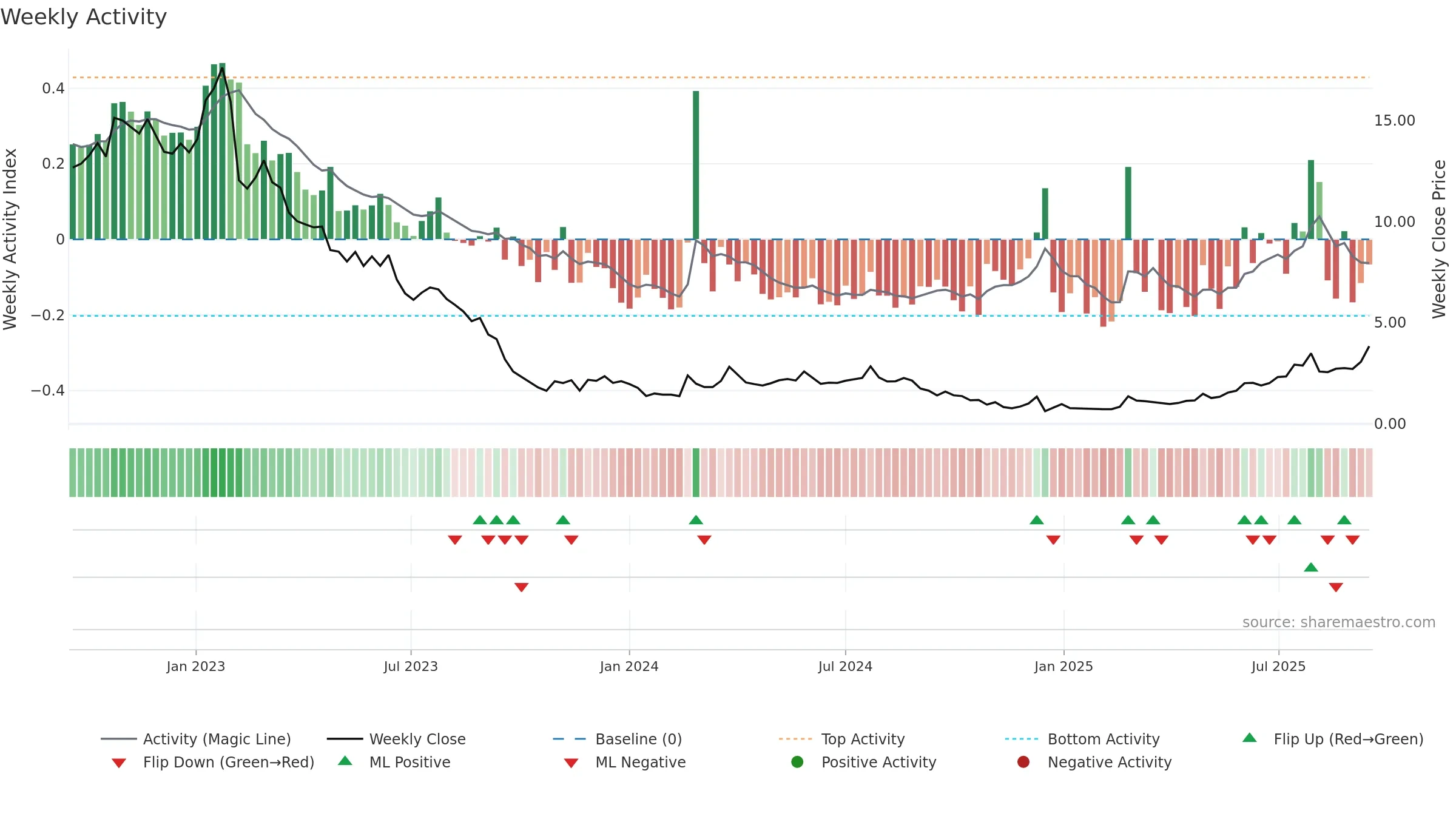Click the Jul 2024 x-axis label
The width and height of the screenshot is (1456, 819).
[x=845, y=667]
